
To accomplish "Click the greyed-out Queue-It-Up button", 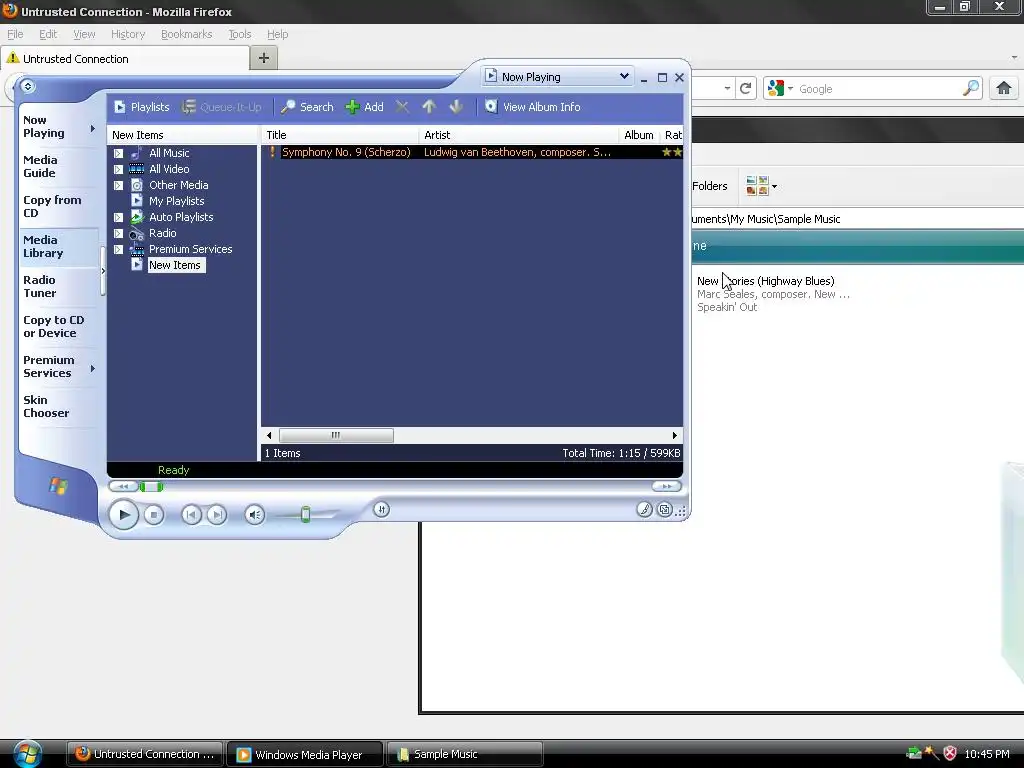I will pos(221,107).
